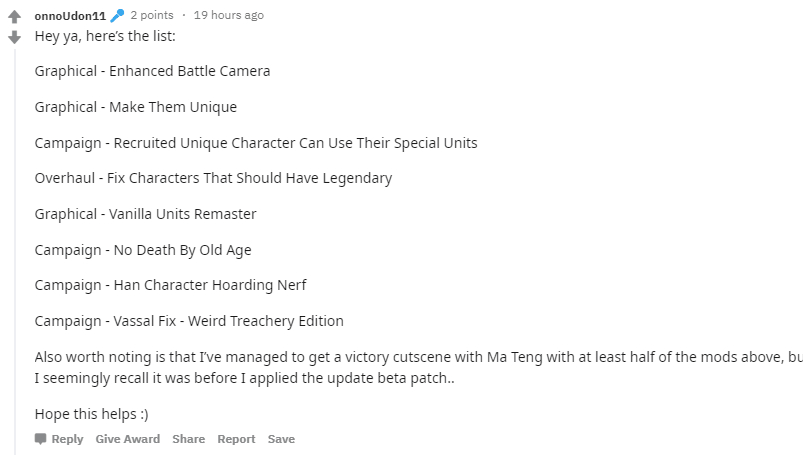The width and height of the screenshot is (803, 455).
Task: Click the 'Hope this helps :)' text
Action: 92,414
